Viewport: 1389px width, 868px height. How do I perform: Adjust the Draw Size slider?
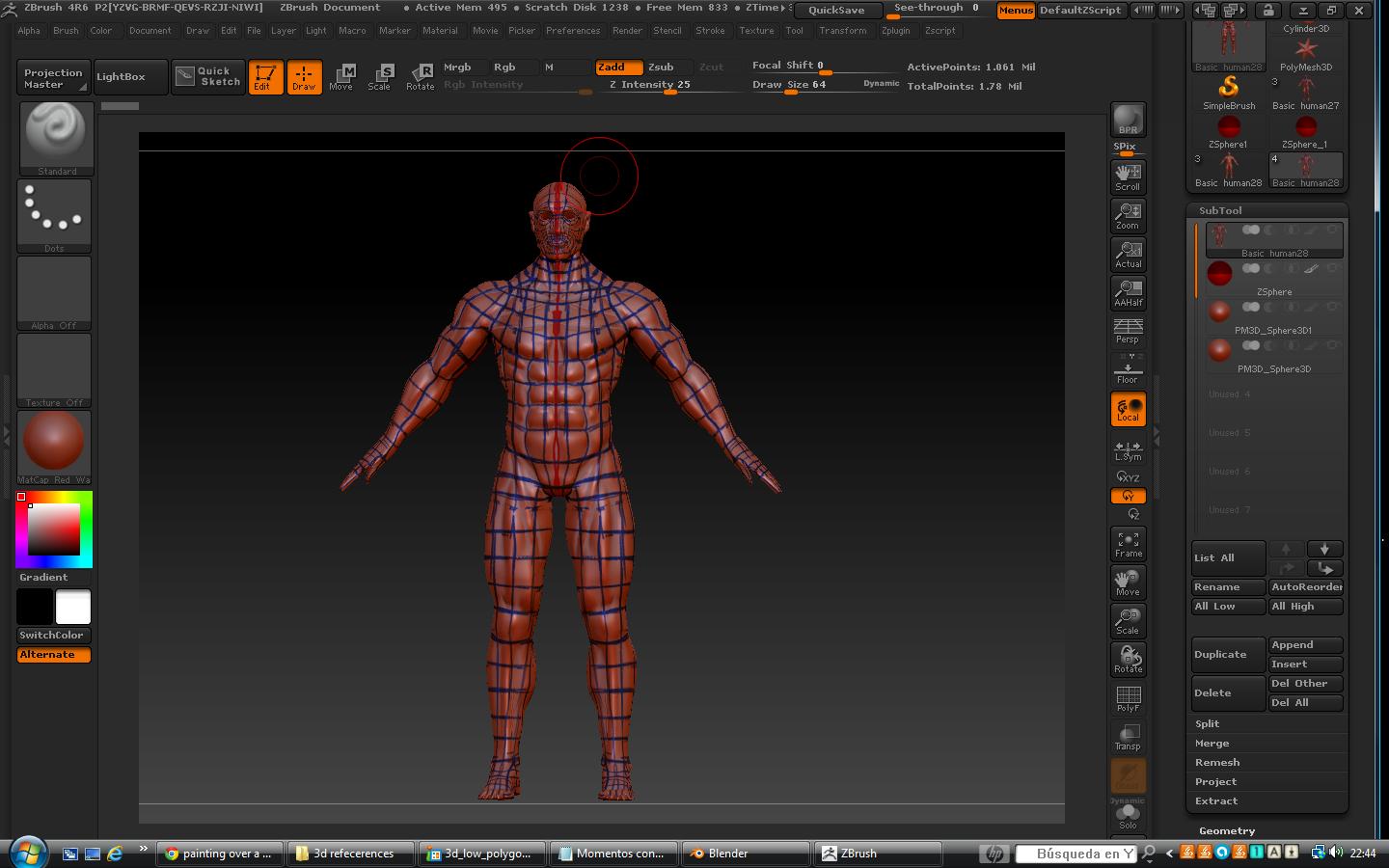[825, 86]
